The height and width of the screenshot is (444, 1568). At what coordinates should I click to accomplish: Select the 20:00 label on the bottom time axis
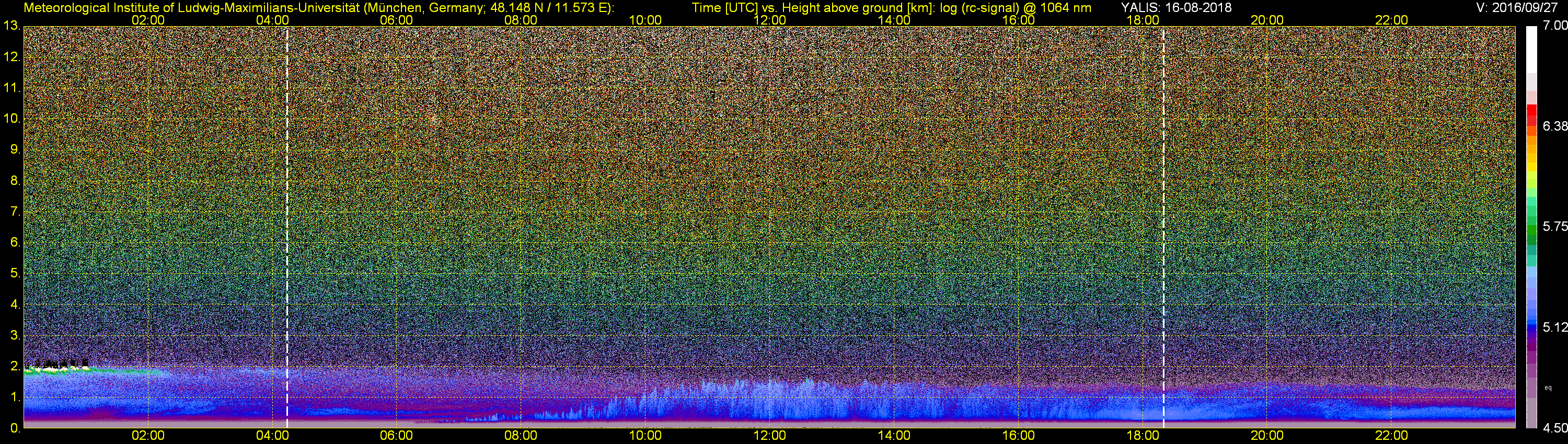coord(1267,436)
